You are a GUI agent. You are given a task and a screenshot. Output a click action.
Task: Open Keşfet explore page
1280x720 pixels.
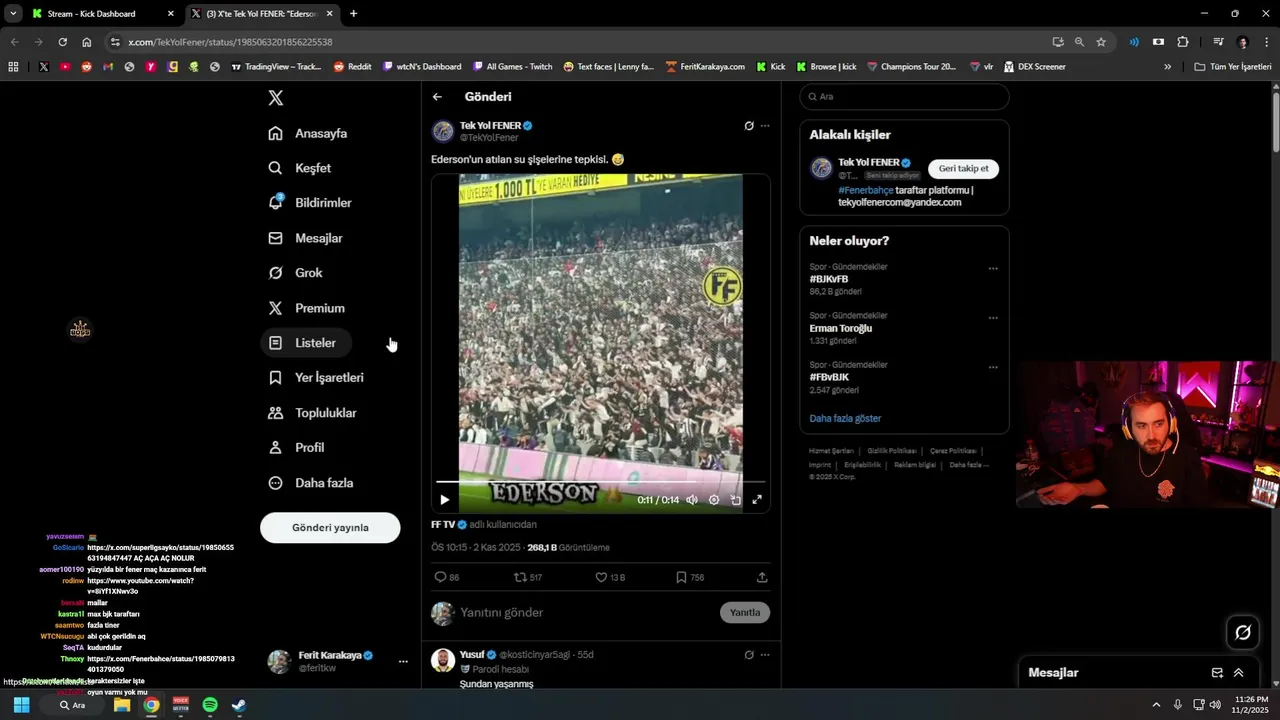pos(300,168)
